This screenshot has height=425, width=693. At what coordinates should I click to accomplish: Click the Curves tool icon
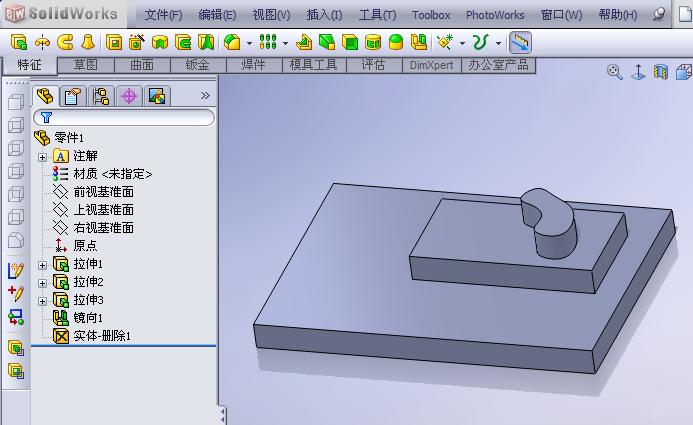click(x=481, y=42)
